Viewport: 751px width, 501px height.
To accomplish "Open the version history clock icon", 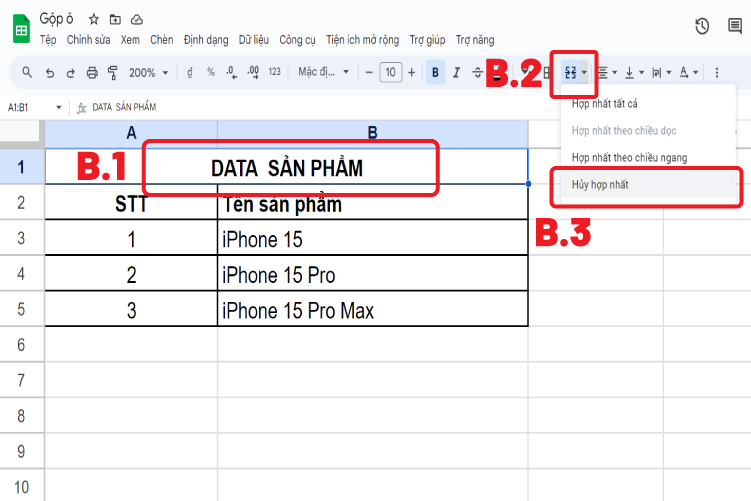I will (x=702, y=26).
